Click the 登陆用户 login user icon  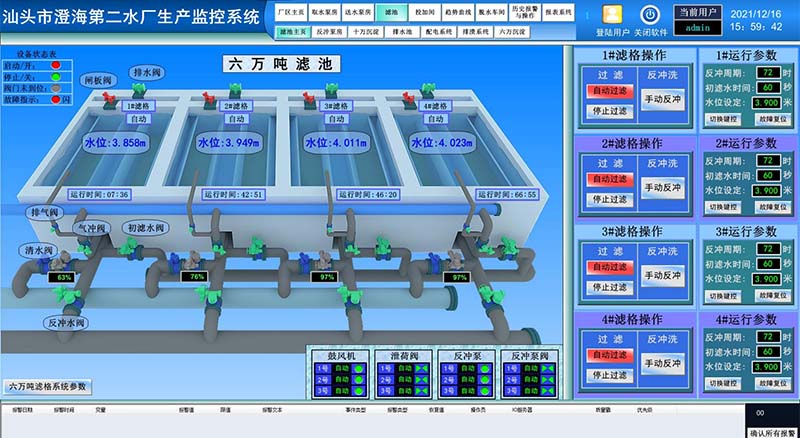pos(612,14)
